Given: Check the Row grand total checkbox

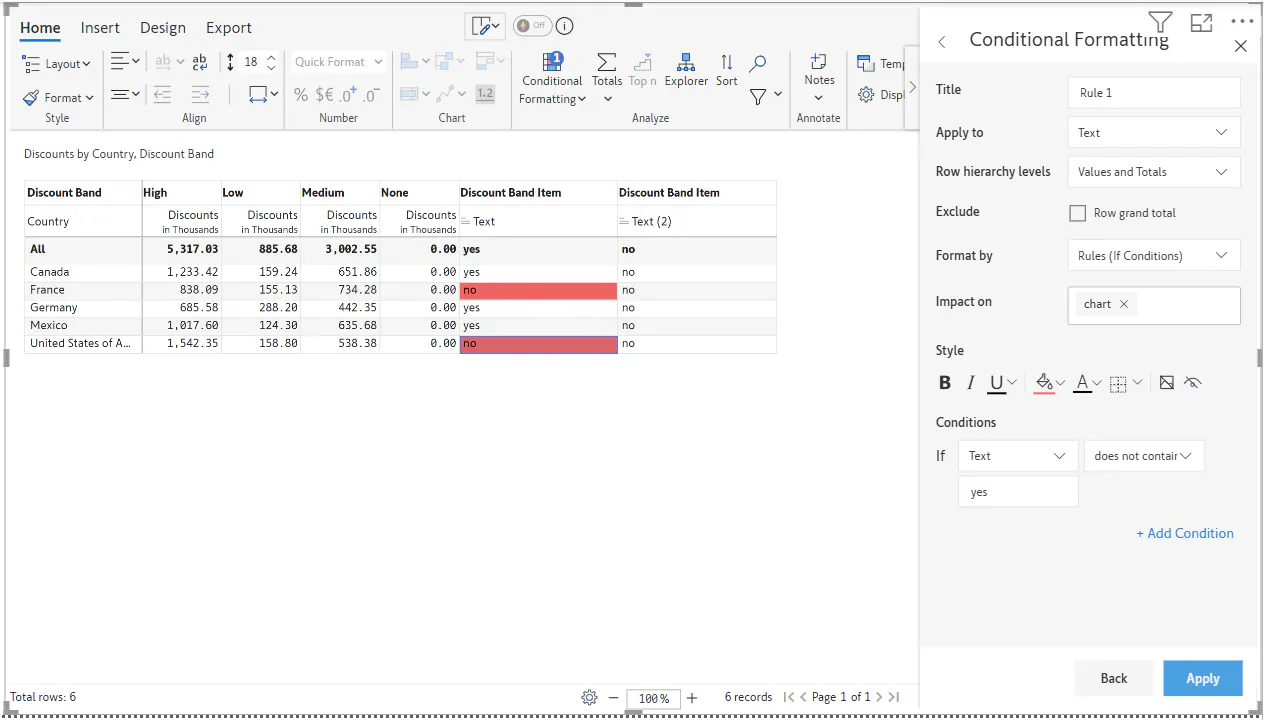Looking at the screenshot, I should tap(1077, 213).
